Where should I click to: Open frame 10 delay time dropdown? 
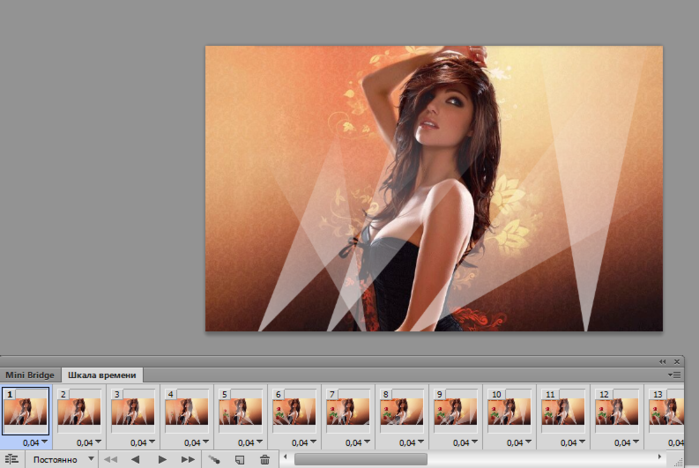519,443
